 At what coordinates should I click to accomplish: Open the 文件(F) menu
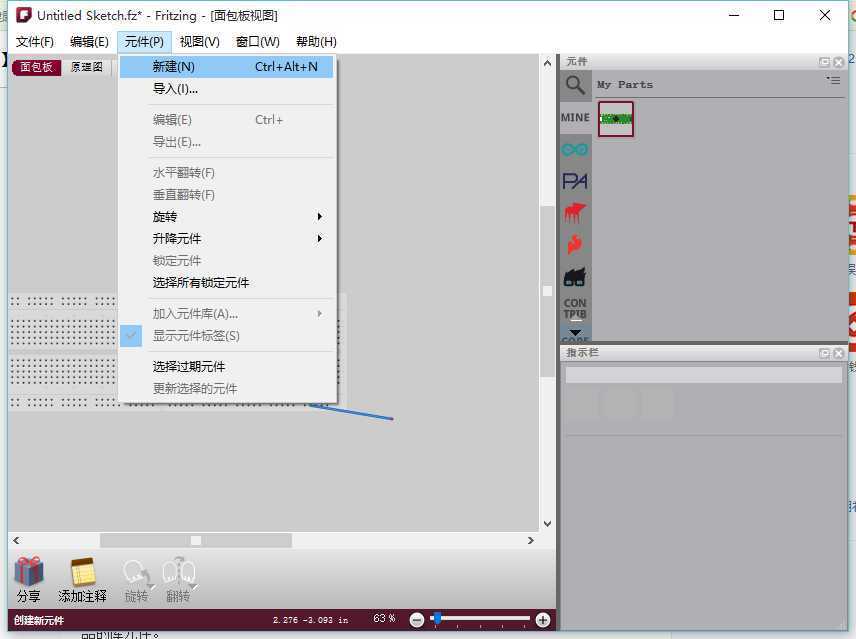click(35, 42)
